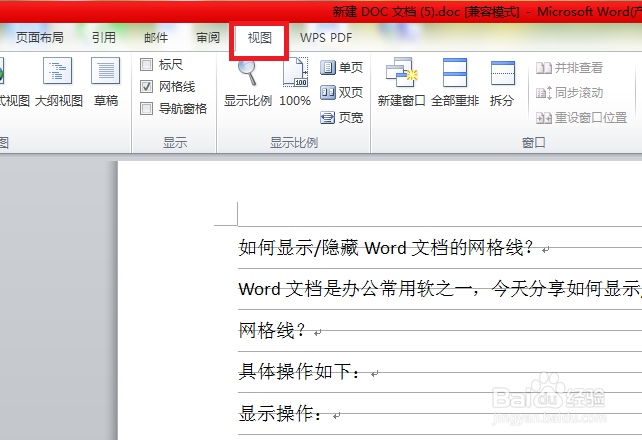Open the Page Layout (页面布局) tab

pos(40,38)
